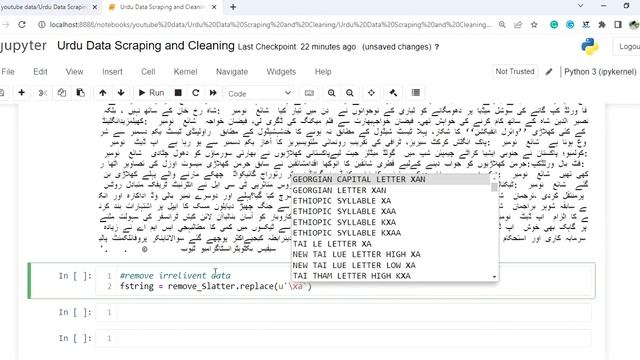Restart kernel and run all cells
The image size is (640, 360).
(x=213, y=93)
